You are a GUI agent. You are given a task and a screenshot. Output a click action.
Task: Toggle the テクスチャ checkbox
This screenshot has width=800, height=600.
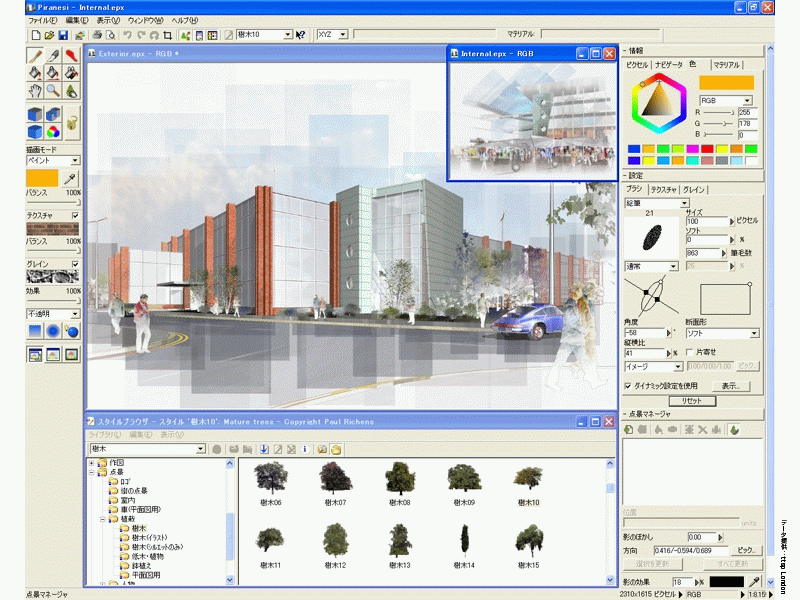(75, 215)
